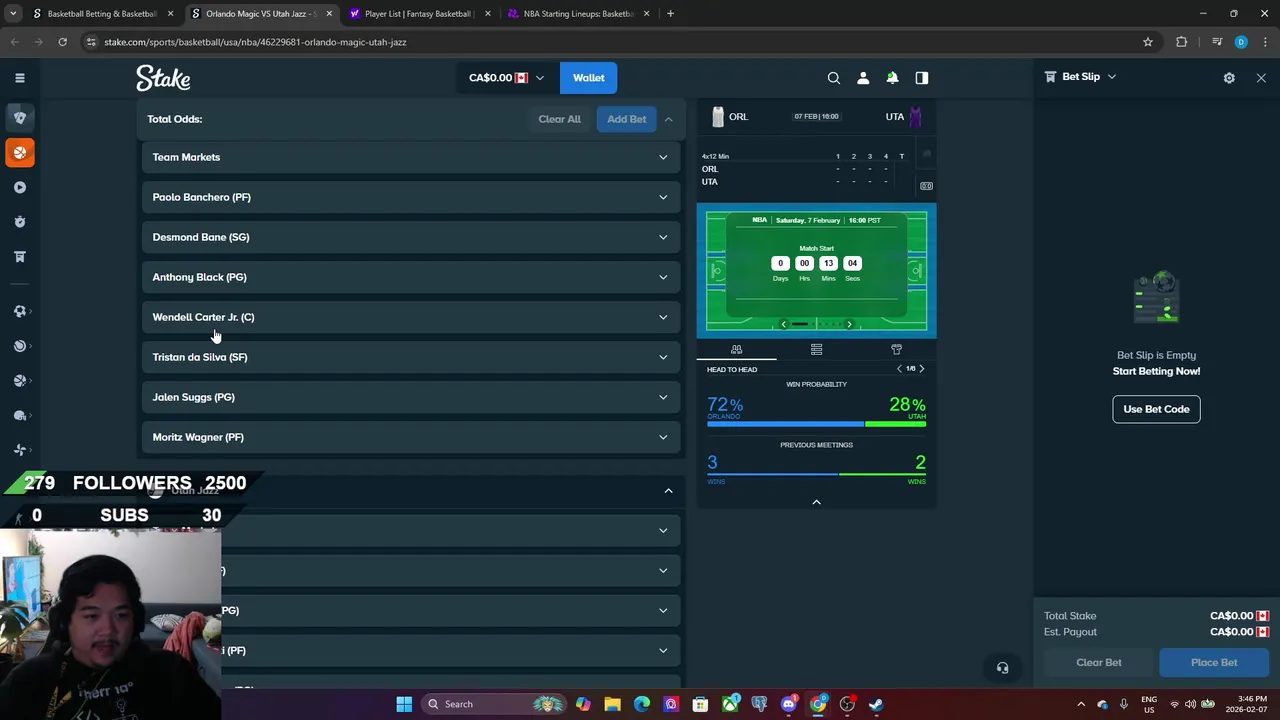Expand the Wendell Carter Jr. (C) markets
Viewport: 1280px width, 720px height.
[x=411, y=317]
